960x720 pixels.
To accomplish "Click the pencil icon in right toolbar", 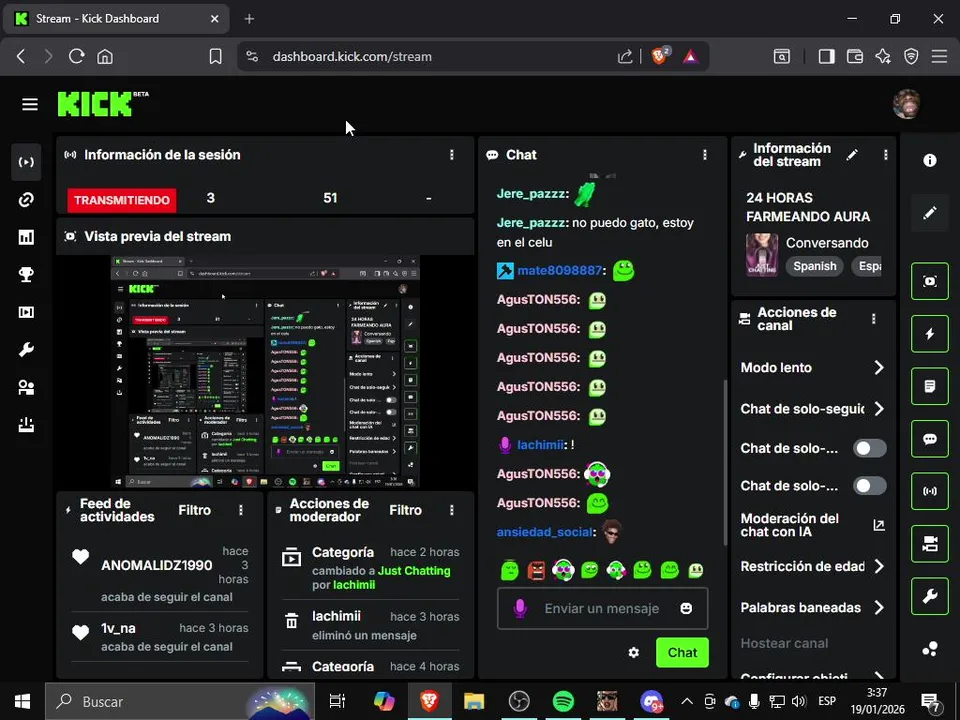I will (929, 212).
